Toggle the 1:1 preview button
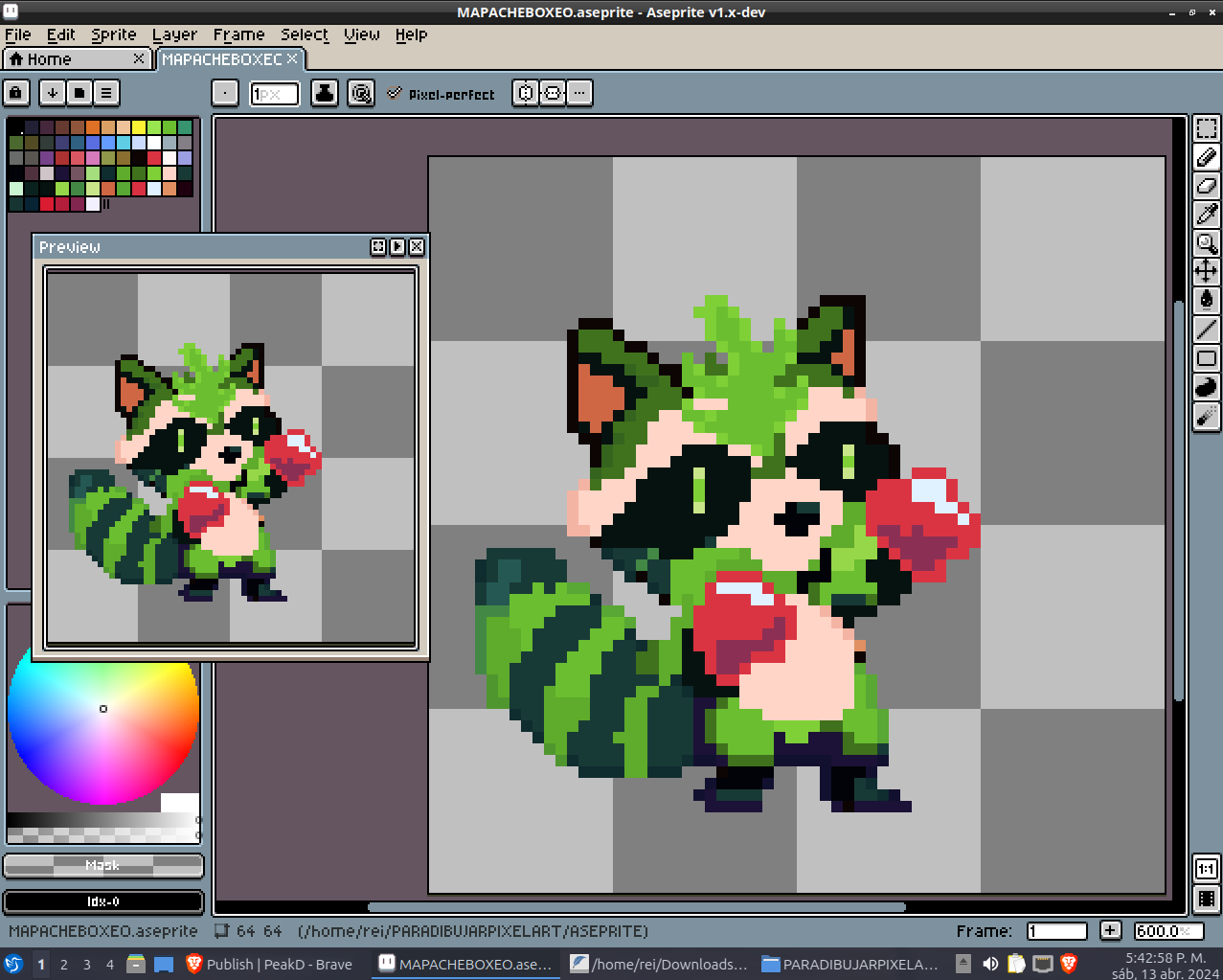1223x980 pixels. (x=1206, y=870)
